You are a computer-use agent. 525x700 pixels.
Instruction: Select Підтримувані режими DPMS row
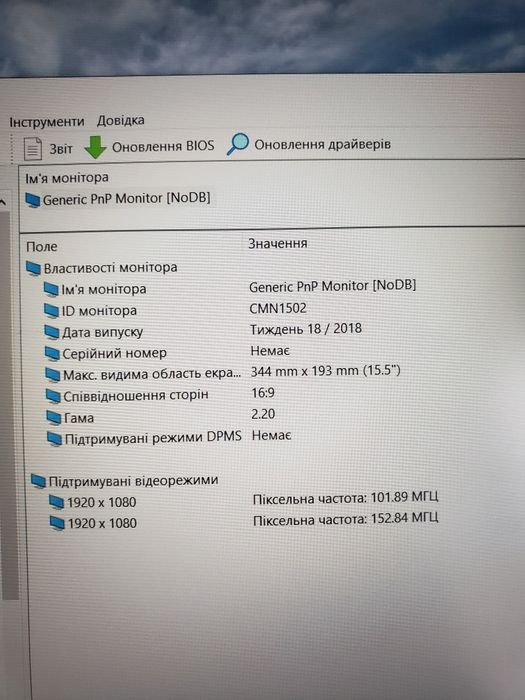coord(169,437)
